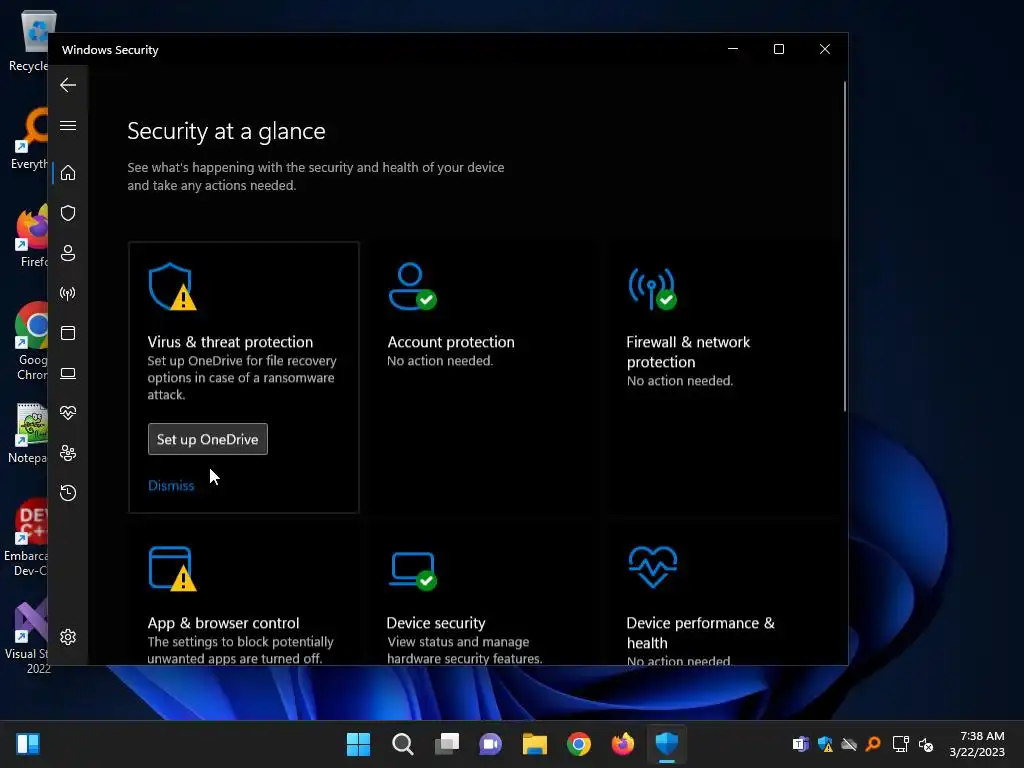Open Device performance & health heading
Viewport: 1024px width, 768px height.
pyautogui.click(x=700, y=633)
